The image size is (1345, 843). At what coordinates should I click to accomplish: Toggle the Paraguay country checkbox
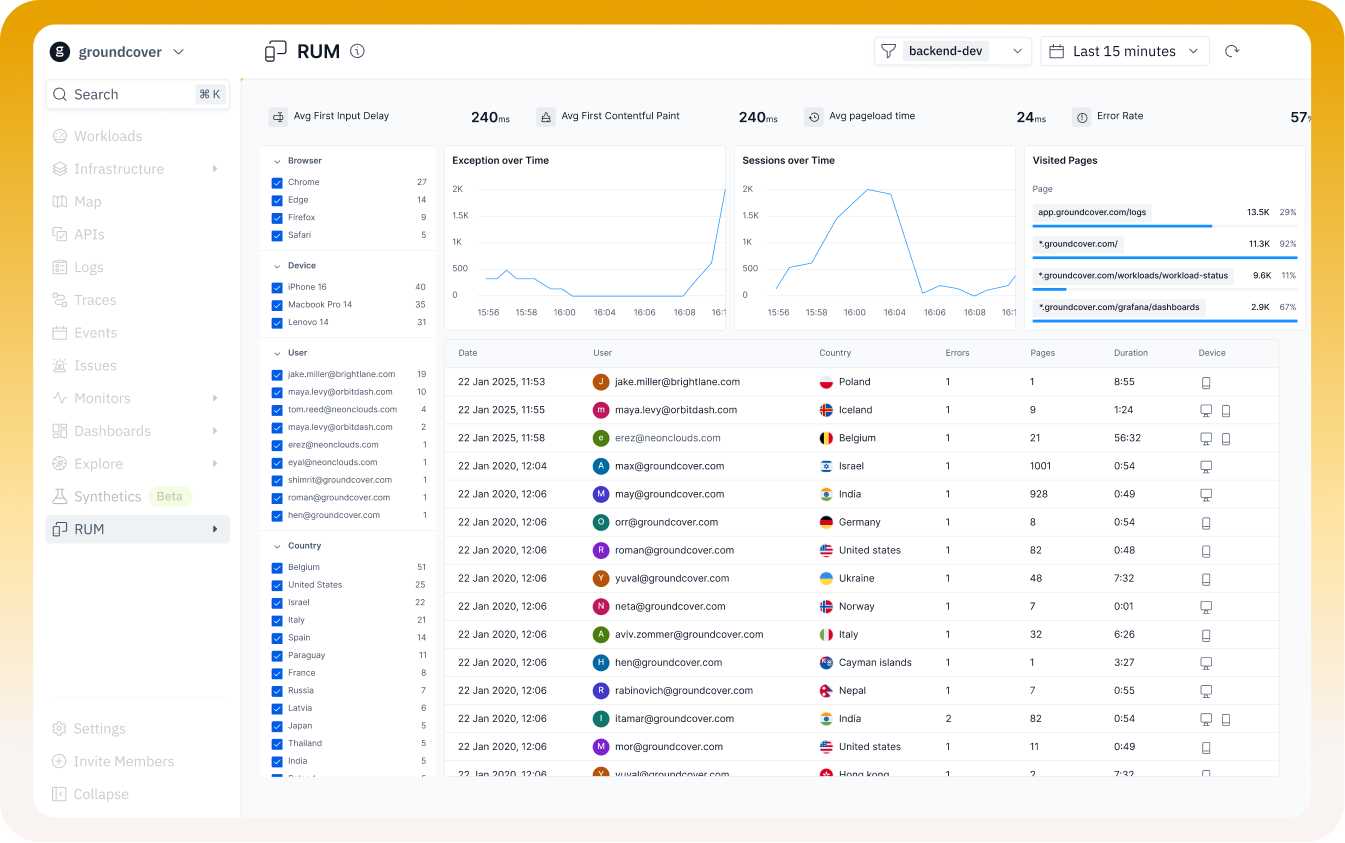point(277,656)
